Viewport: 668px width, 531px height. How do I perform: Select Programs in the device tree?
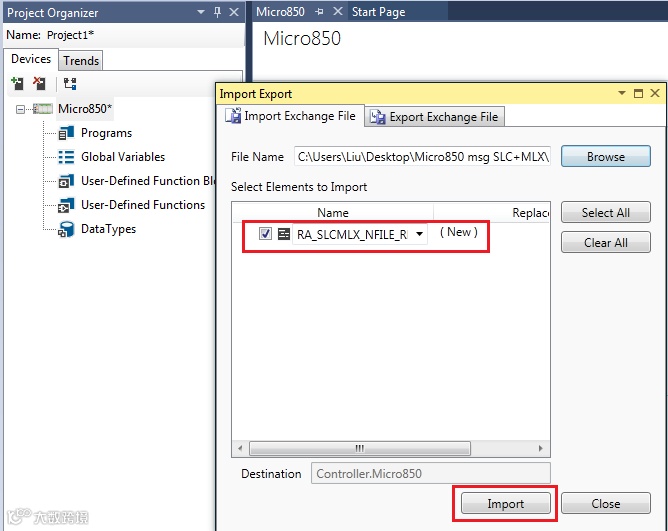[107, 133]
